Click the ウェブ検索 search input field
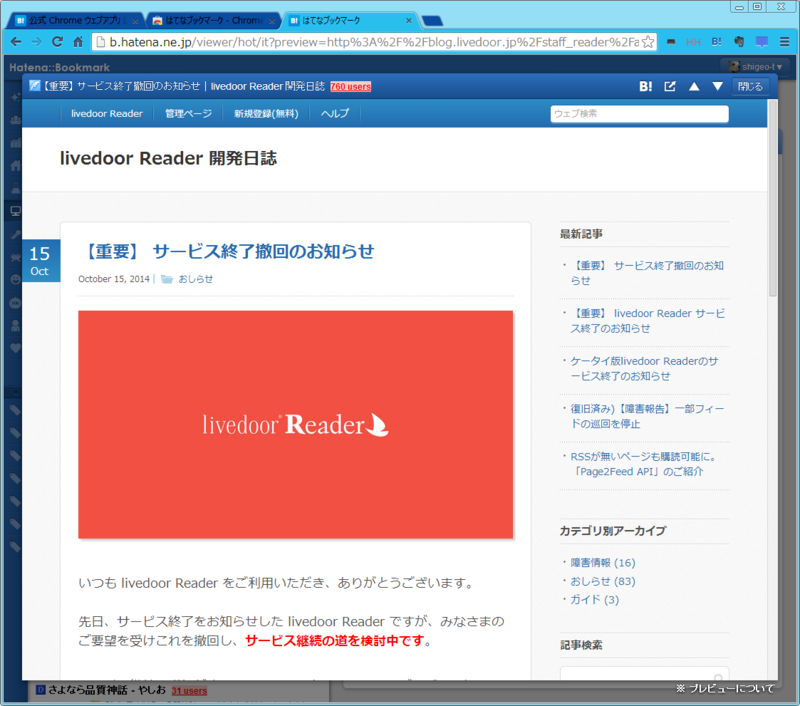Image resolution: width=800 pixels, height=706 pixels. tap(639, 113)
